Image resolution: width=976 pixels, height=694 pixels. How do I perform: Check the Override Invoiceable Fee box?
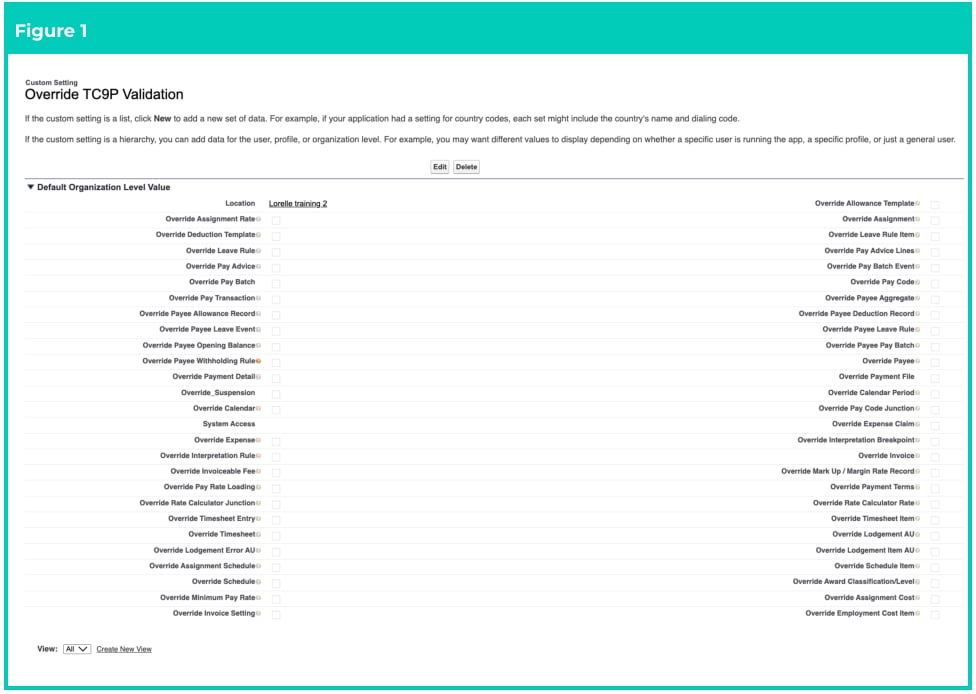click(276, 472)
